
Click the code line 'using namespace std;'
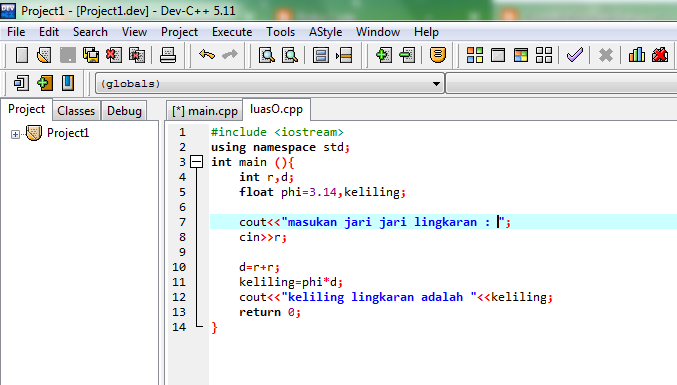pyautogui.click(x=280, y=147)
